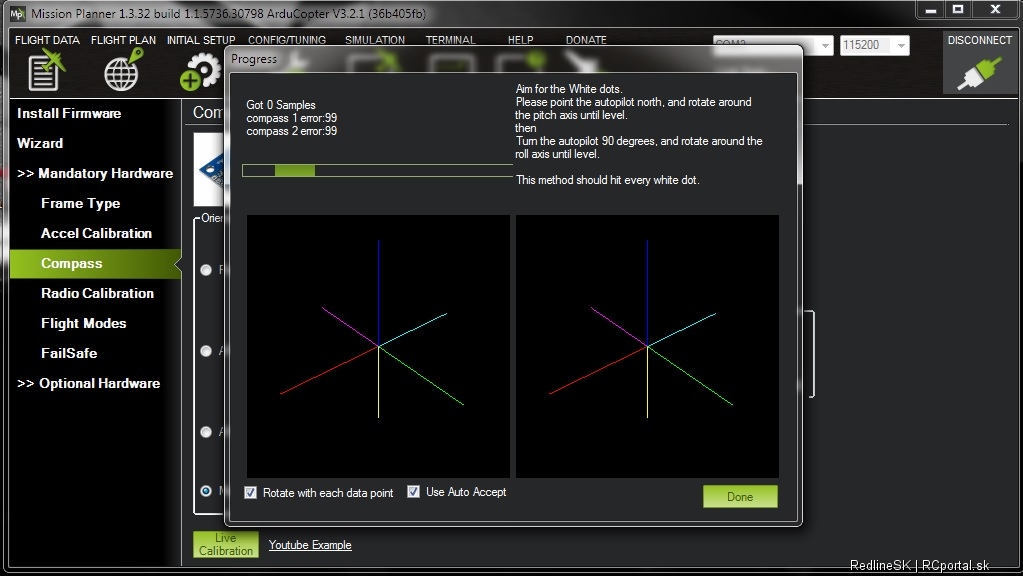The width and height of the screenshot is (1023, 576).
Task: Click 'This method should hit every white dot.'
Action: pos(607,180)
